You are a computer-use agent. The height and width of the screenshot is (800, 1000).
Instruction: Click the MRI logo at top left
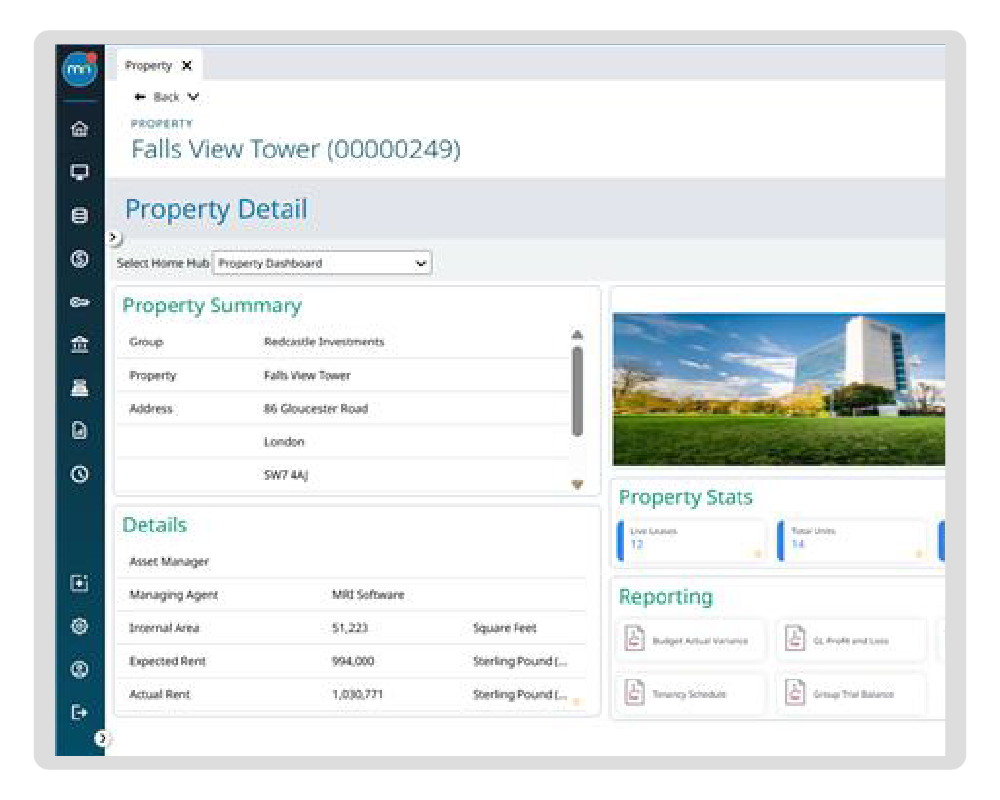point(79,70)
